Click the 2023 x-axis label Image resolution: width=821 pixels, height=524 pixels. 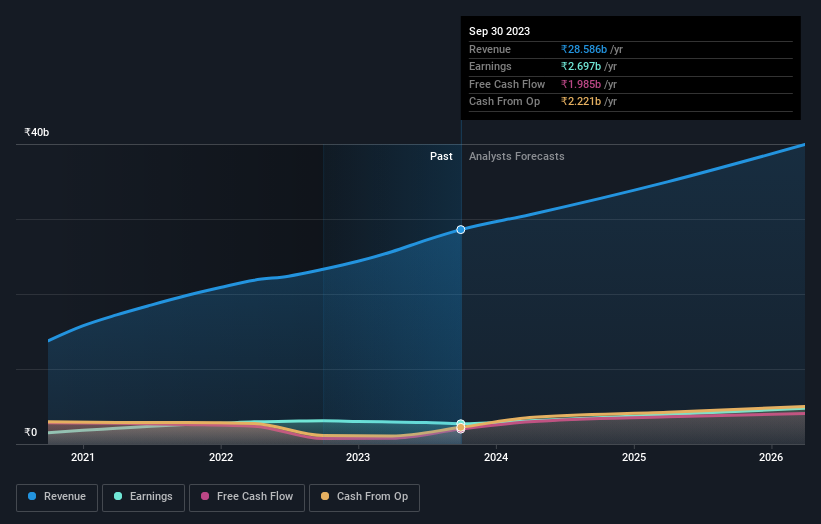point(358,458)
